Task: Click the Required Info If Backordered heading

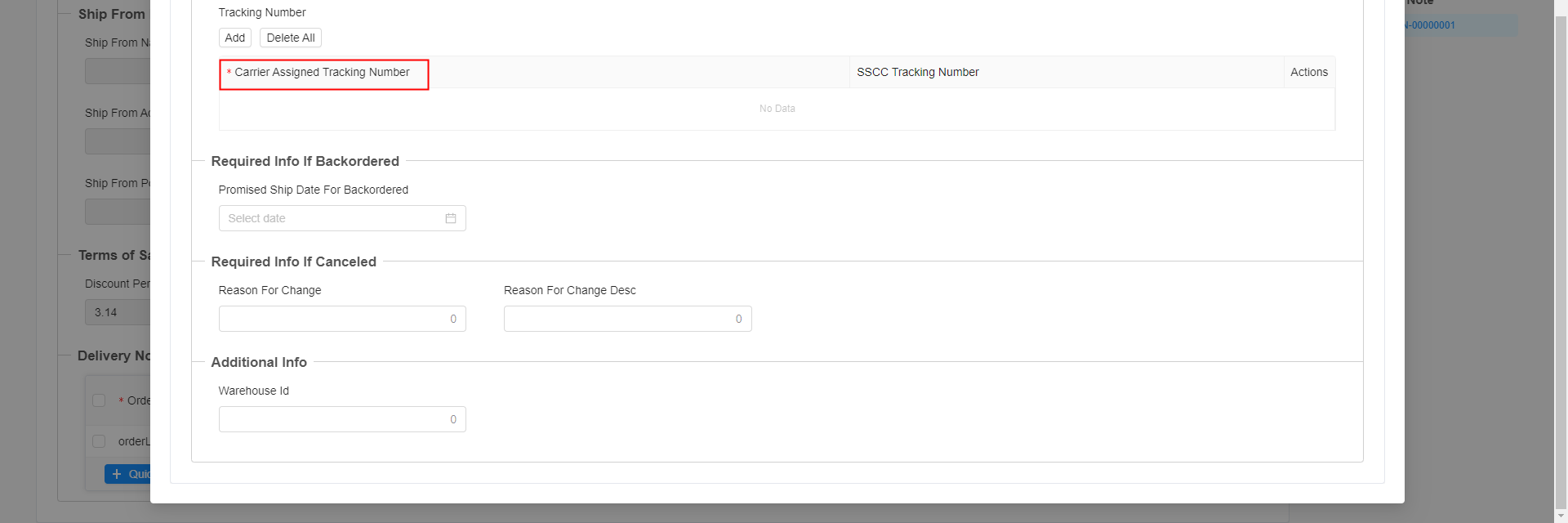Action: 305,161
